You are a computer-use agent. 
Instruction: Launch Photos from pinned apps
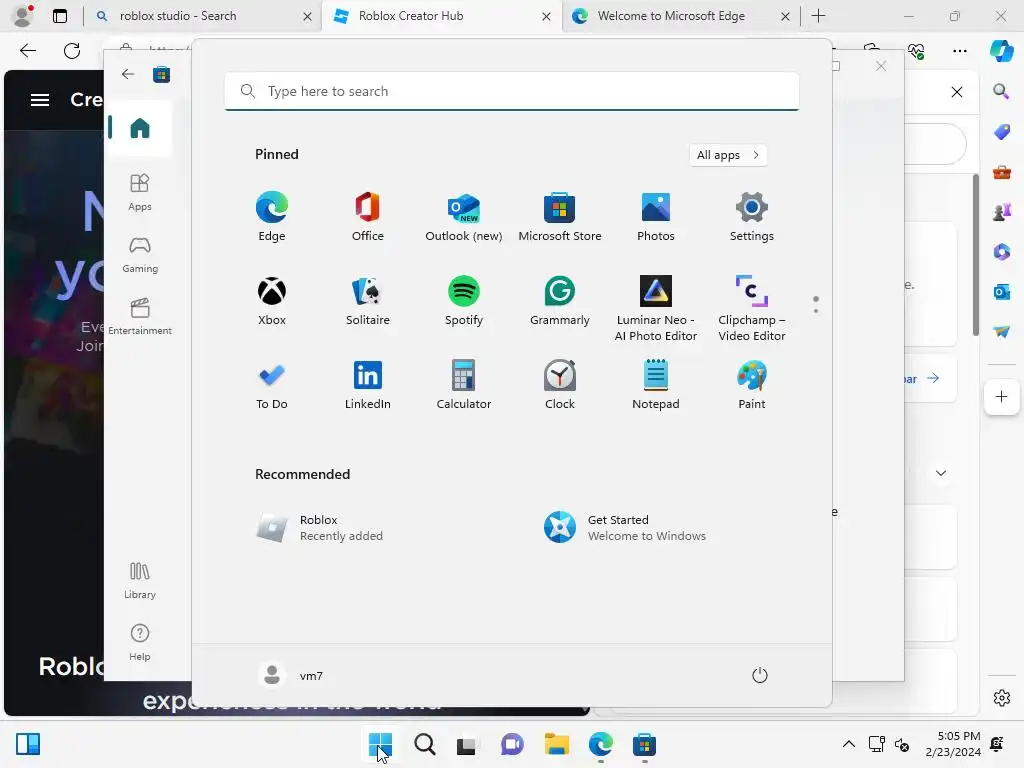656,217
